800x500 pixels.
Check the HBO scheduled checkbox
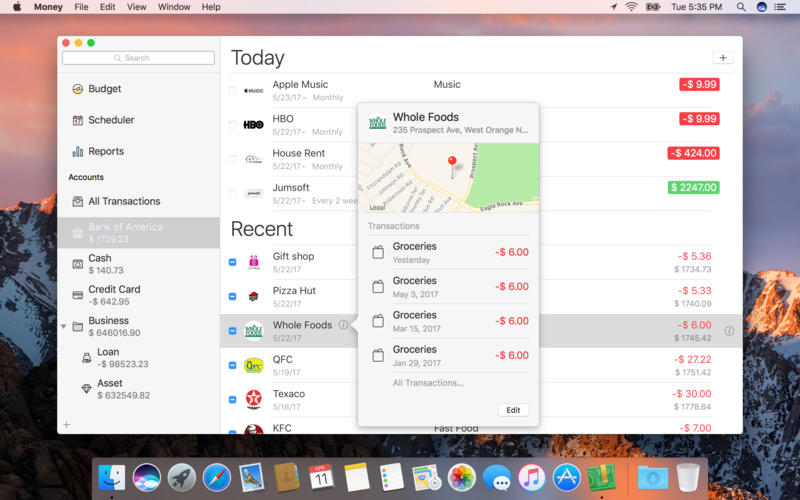tap(232, 124)
